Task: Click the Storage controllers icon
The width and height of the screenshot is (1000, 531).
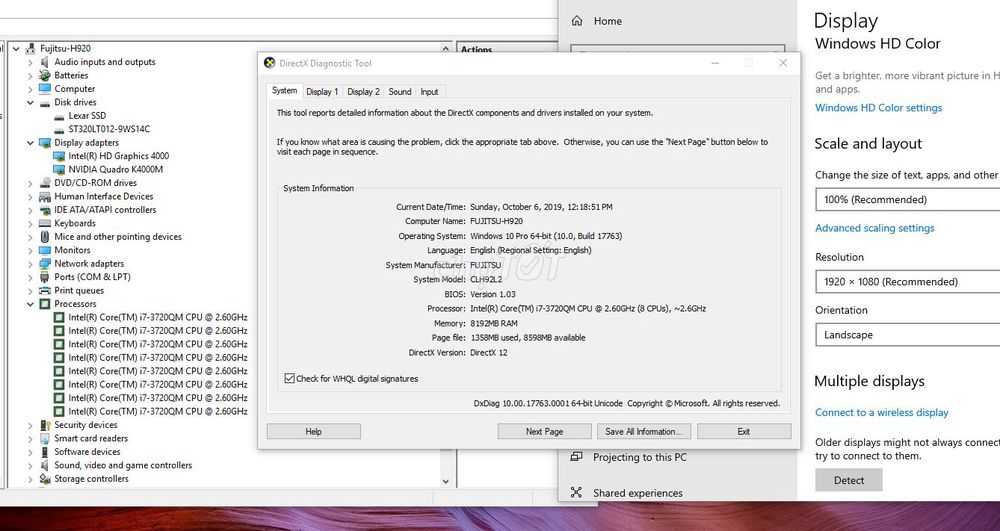Action: click(45, 479)
